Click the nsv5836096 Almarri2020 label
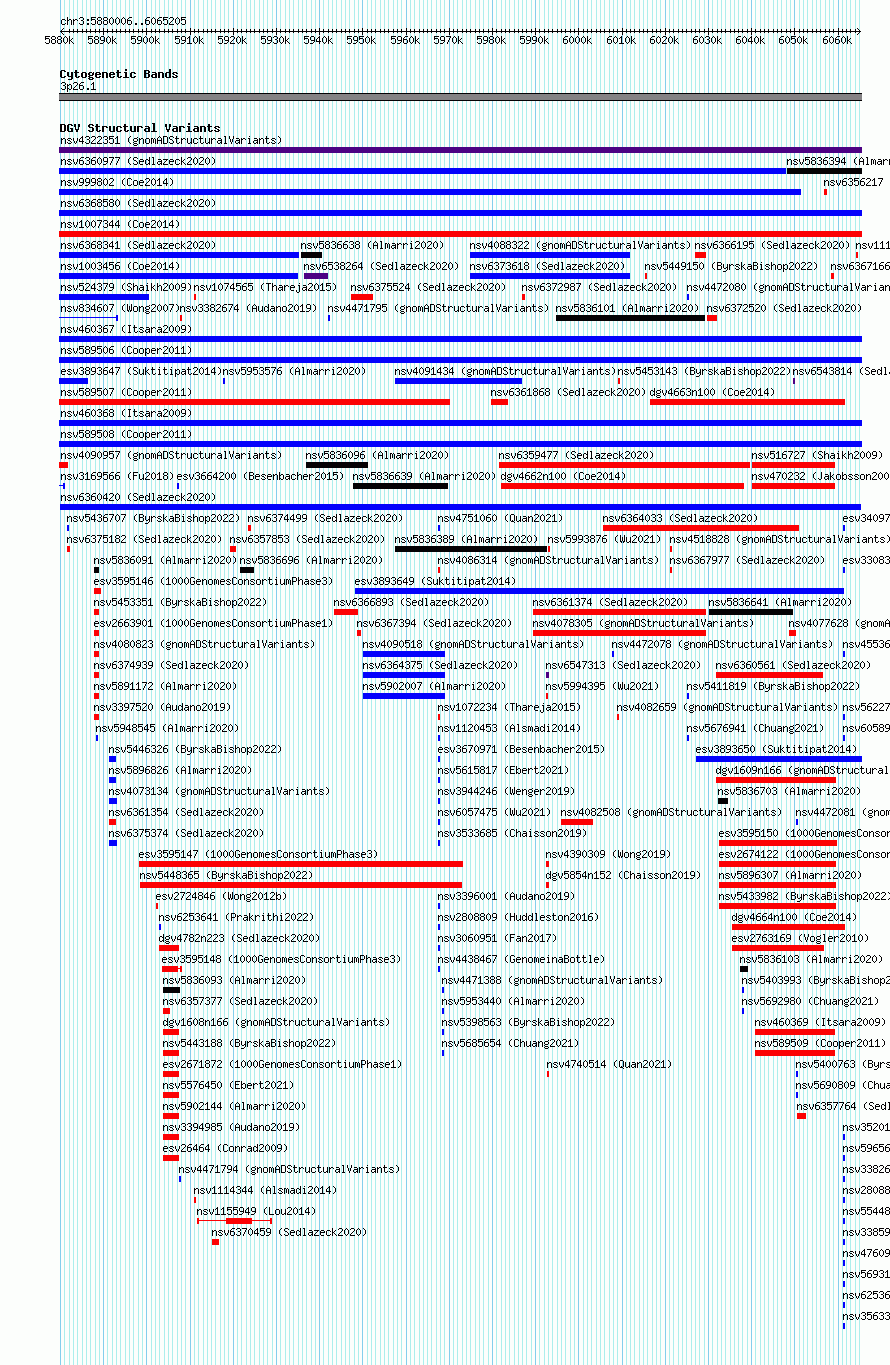 tap(377, 456)
